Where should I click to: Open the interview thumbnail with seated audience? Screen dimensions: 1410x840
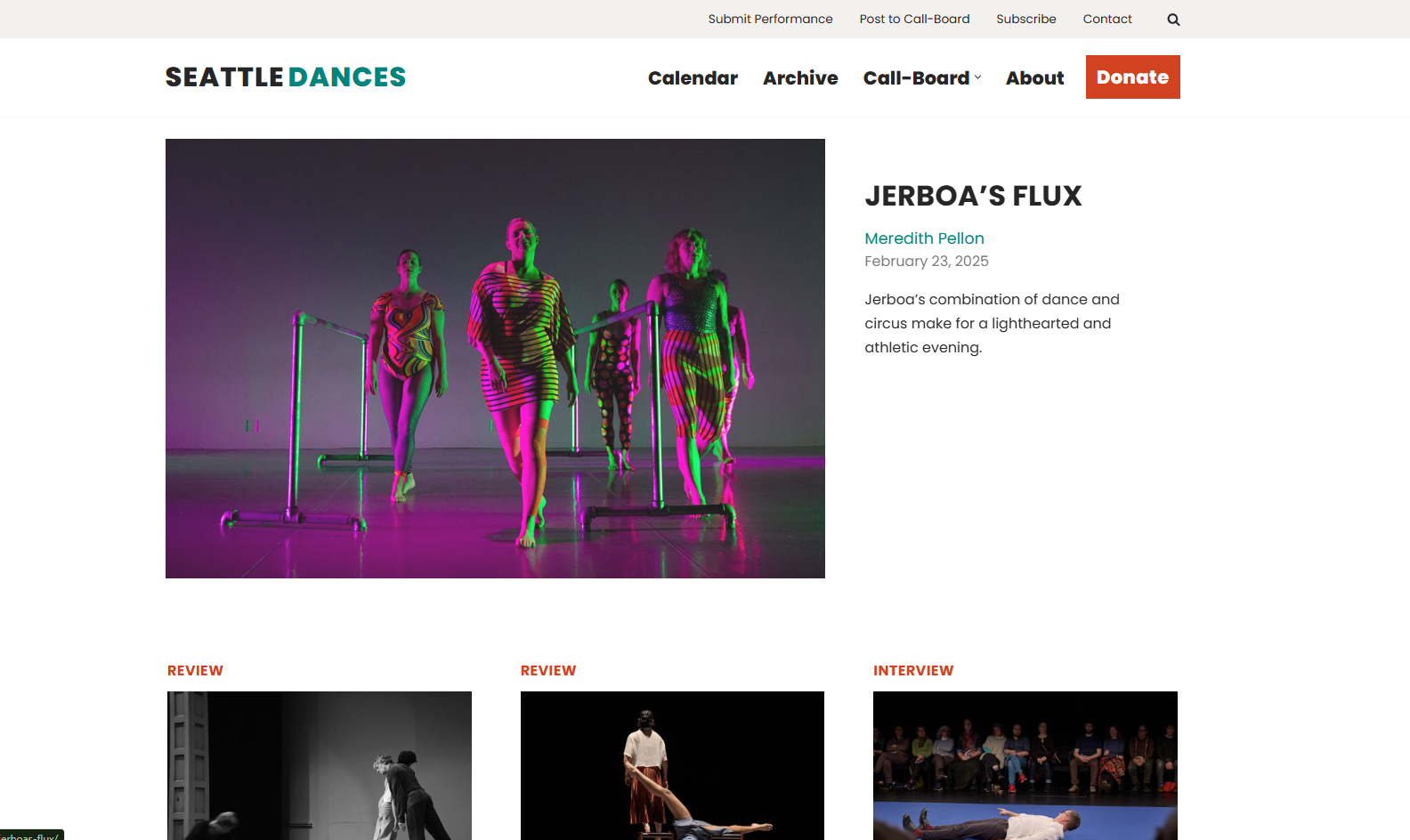[1025, 765]
